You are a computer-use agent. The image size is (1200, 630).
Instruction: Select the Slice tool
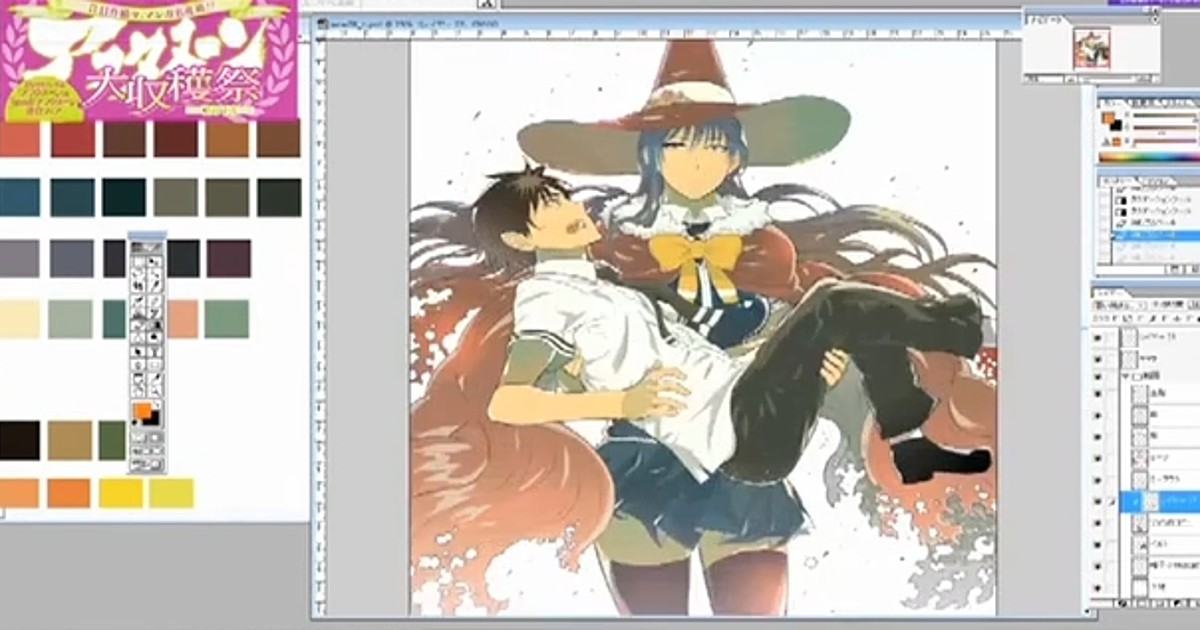pos(155,287)
